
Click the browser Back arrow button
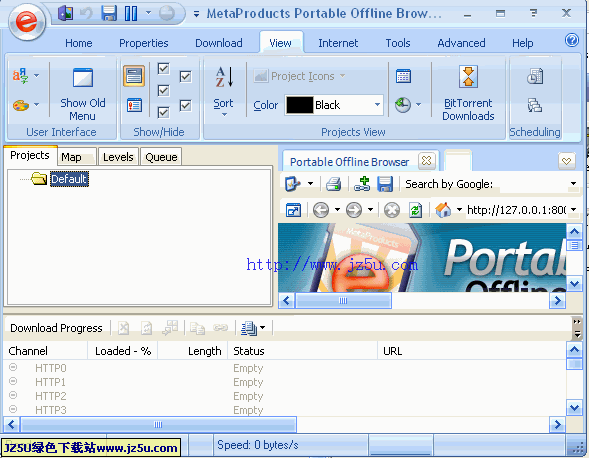click(320, 210)
